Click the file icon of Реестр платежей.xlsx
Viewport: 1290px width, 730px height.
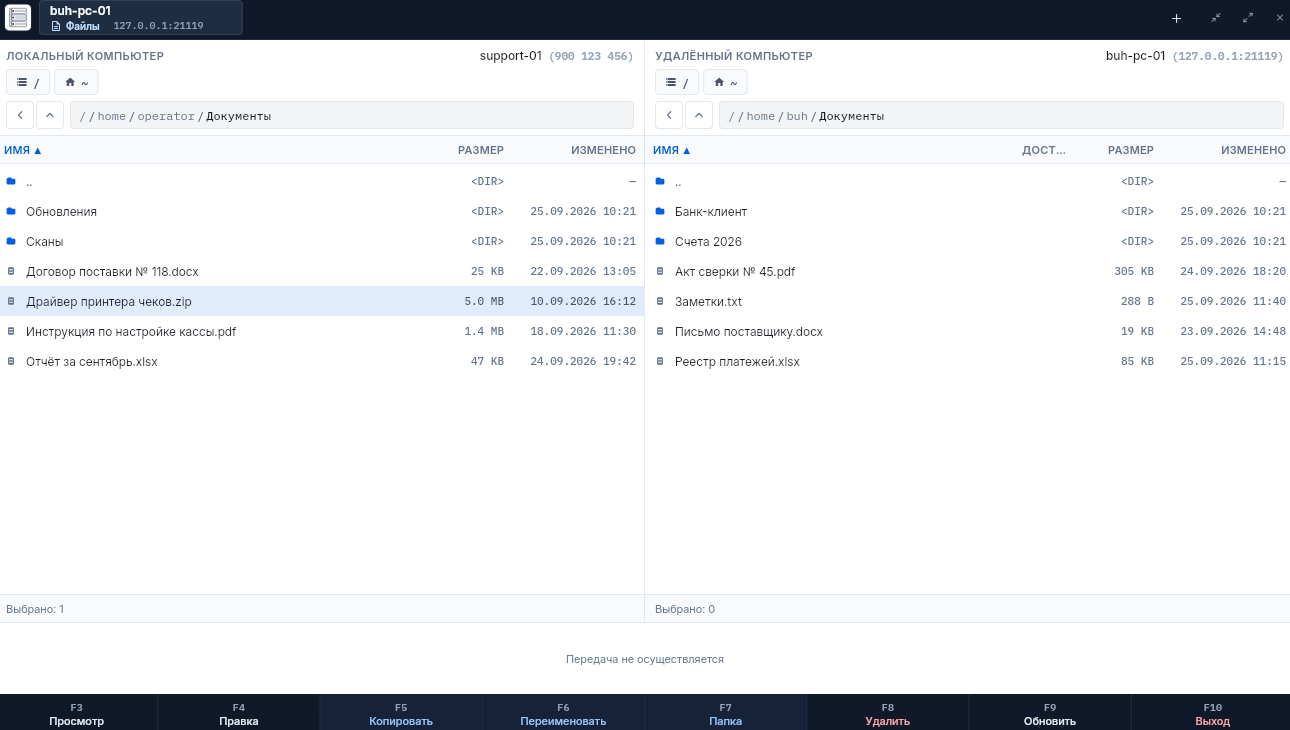pyautogui.click(x=660, y=361)
